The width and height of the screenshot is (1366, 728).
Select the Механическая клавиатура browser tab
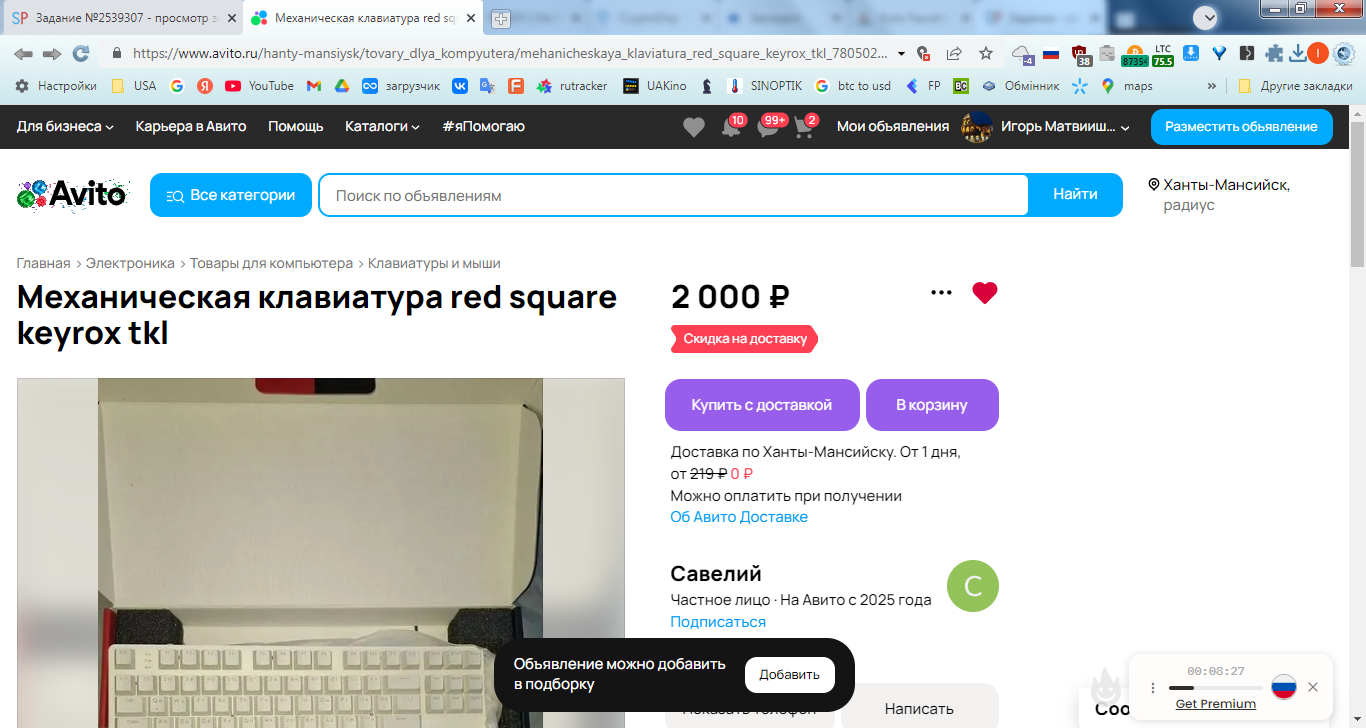[362, 19]
